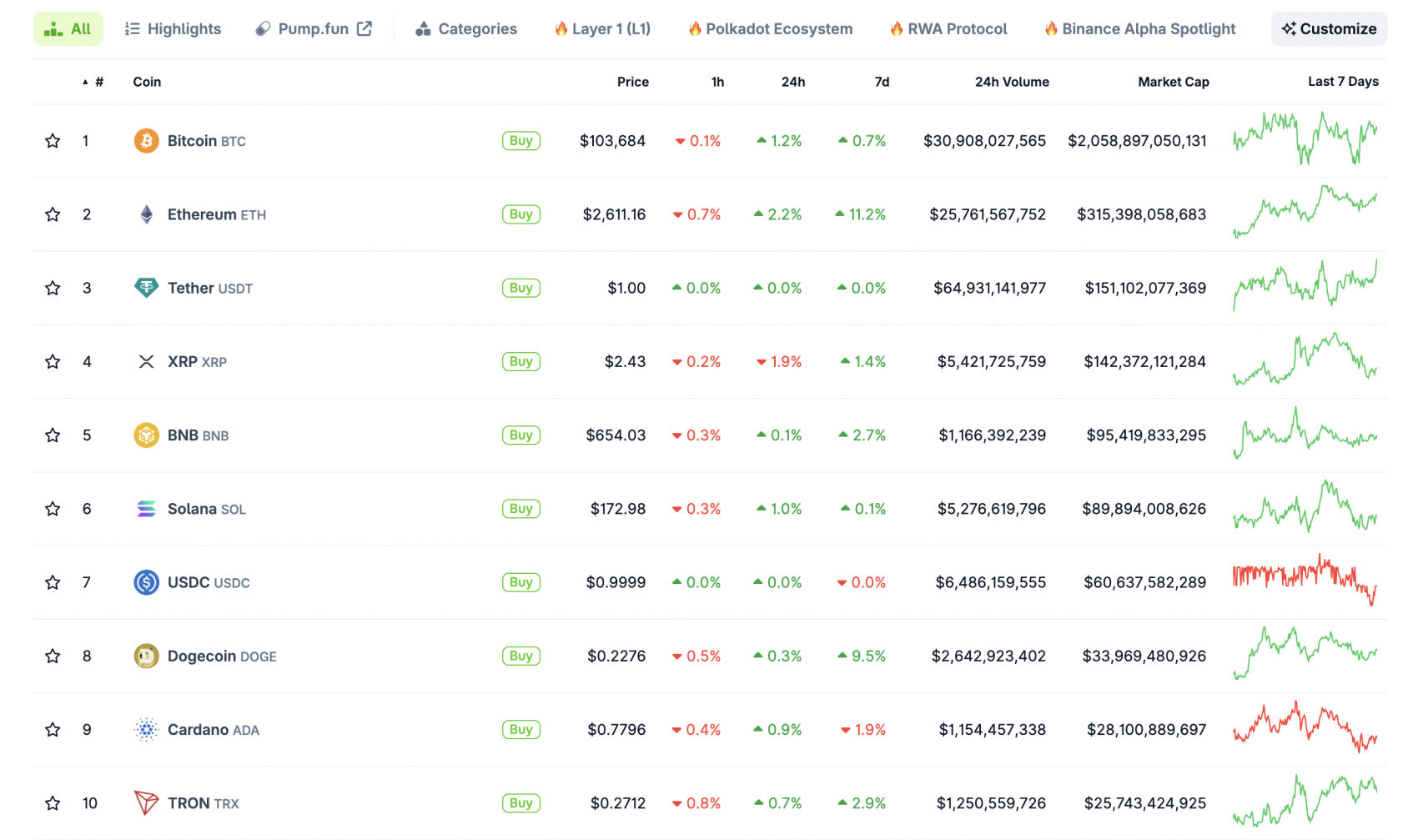Star Tether to add to watchlist
The width and height of the screenshot is (1408, 840).
tap(53, 288)
